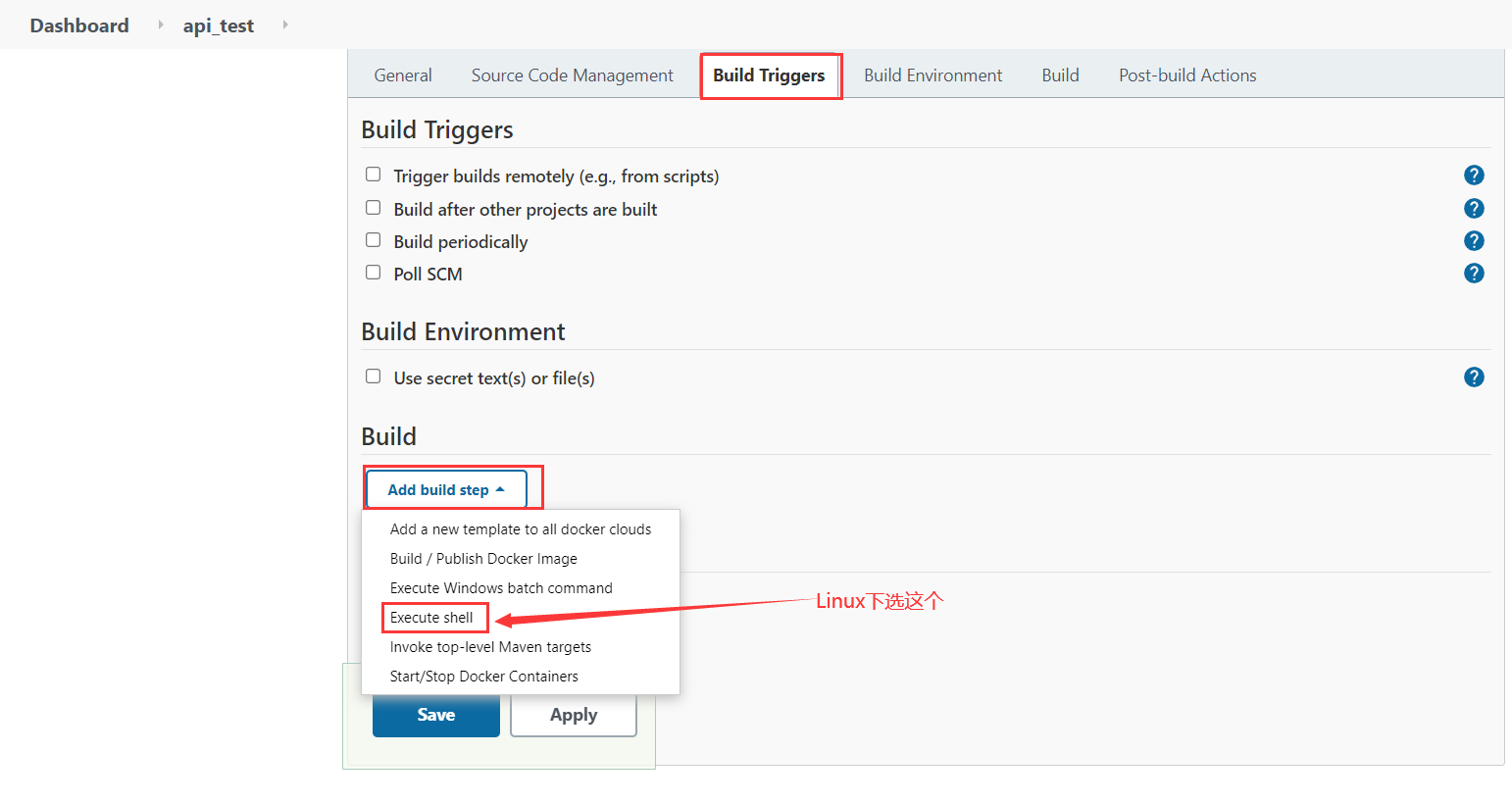Expand breadcrumb arrow after Dashboard

161,25
